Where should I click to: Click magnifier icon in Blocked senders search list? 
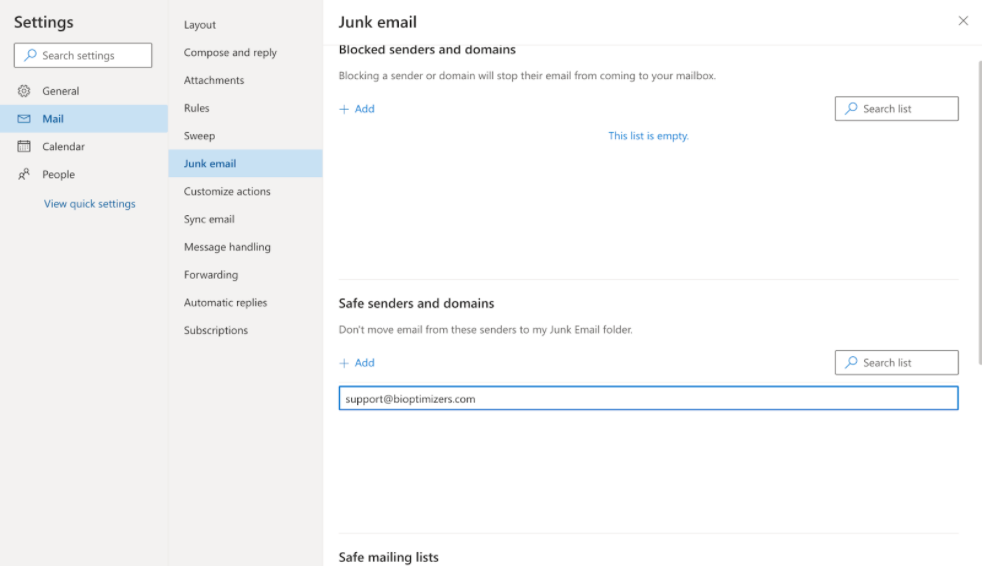click(x=851, y=108)
